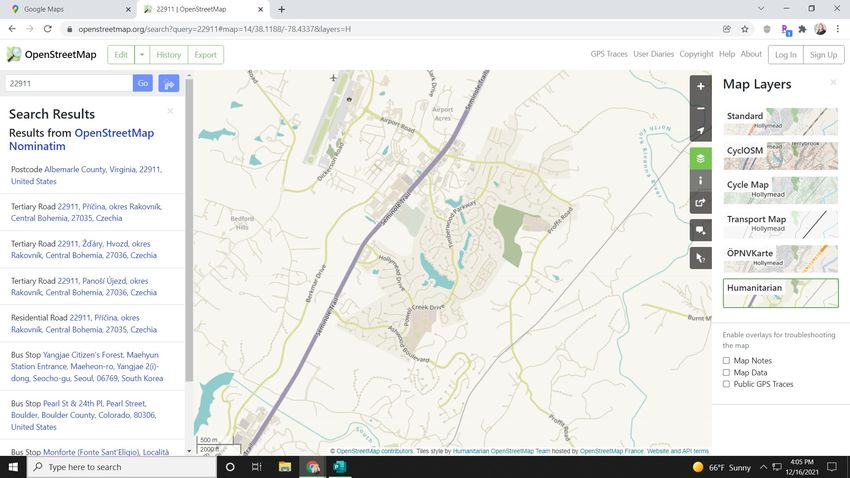This screenshot has height=478, width=850.
Task: Open the map Share icon
Action: [700, 203]
